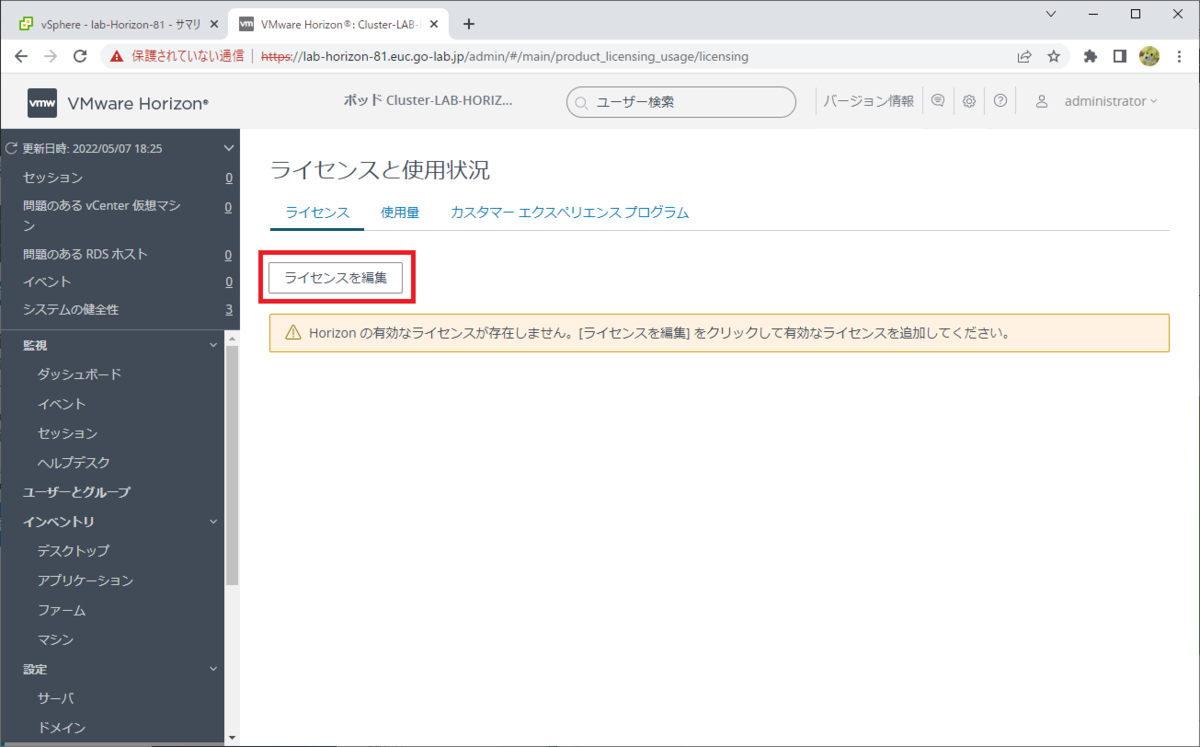1200x747 pixels.
Task: Open the カスタマー エクスペリエンス プログラム tab
Action: tap(569, 212)
